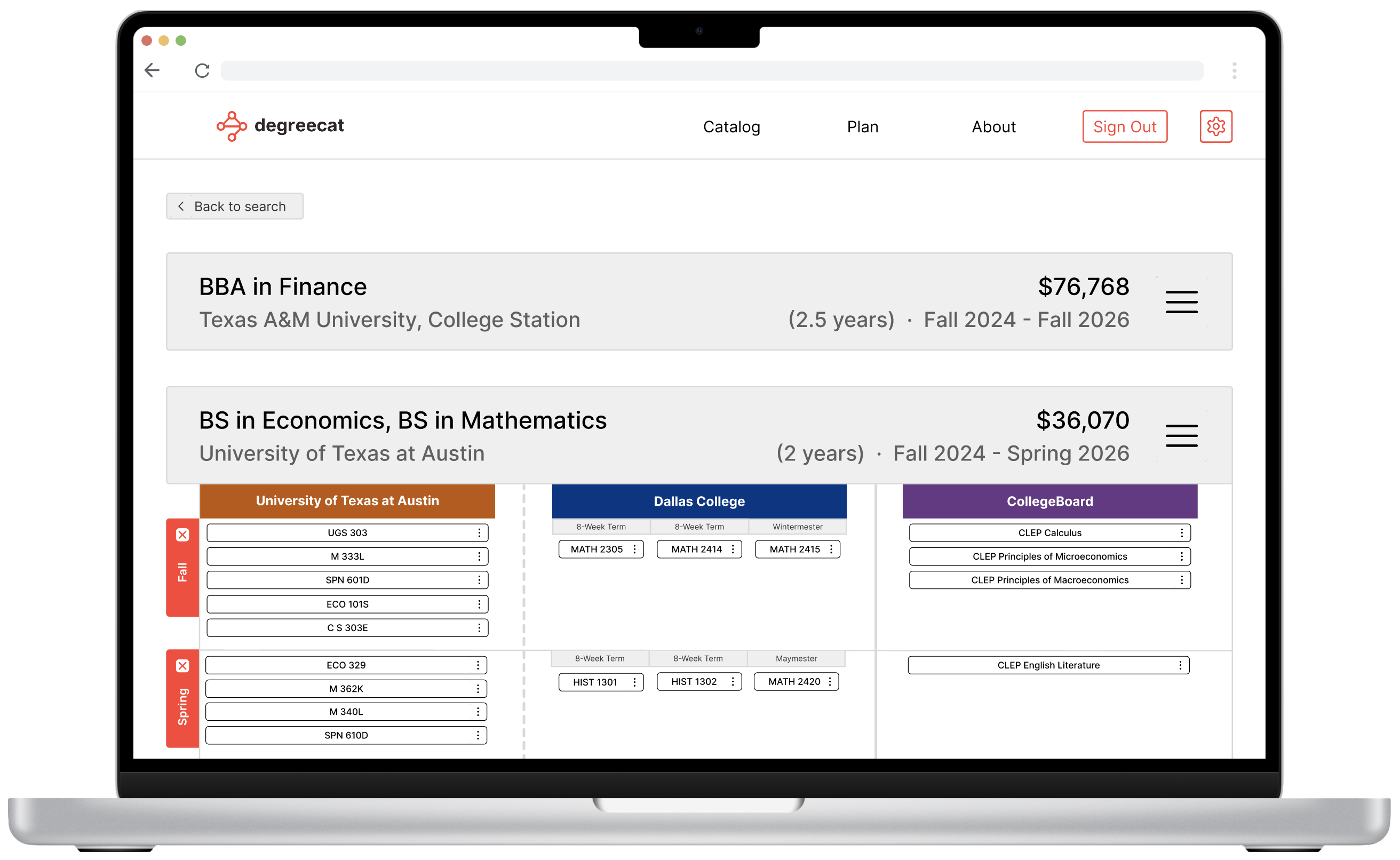Select the HIST 1301 course card
The image size is (1400, 860).
[x=600, y=682]
